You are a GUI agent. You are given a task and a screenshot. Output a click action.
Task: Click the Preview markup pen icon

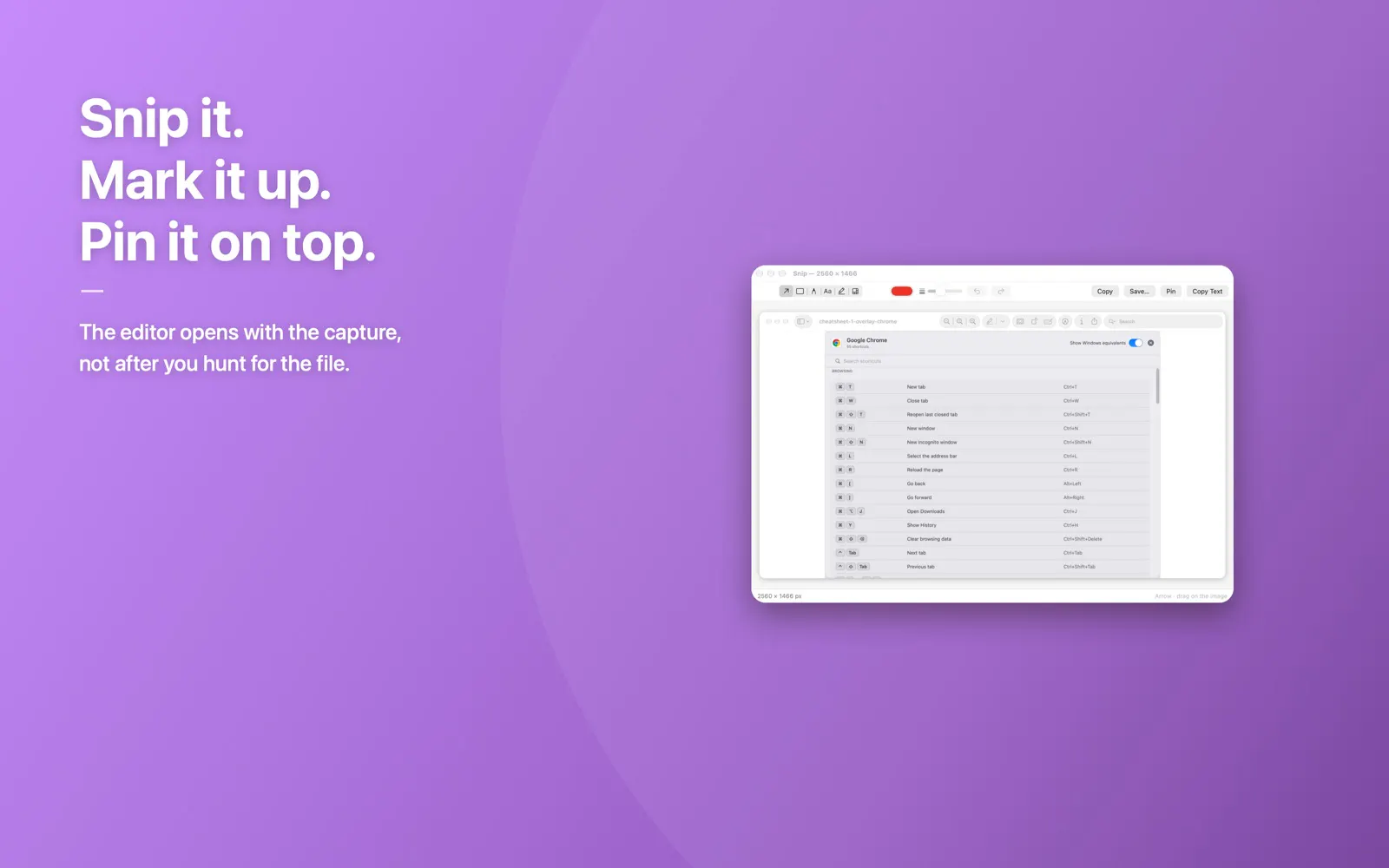pyautogui.click(x=990, y=321)
